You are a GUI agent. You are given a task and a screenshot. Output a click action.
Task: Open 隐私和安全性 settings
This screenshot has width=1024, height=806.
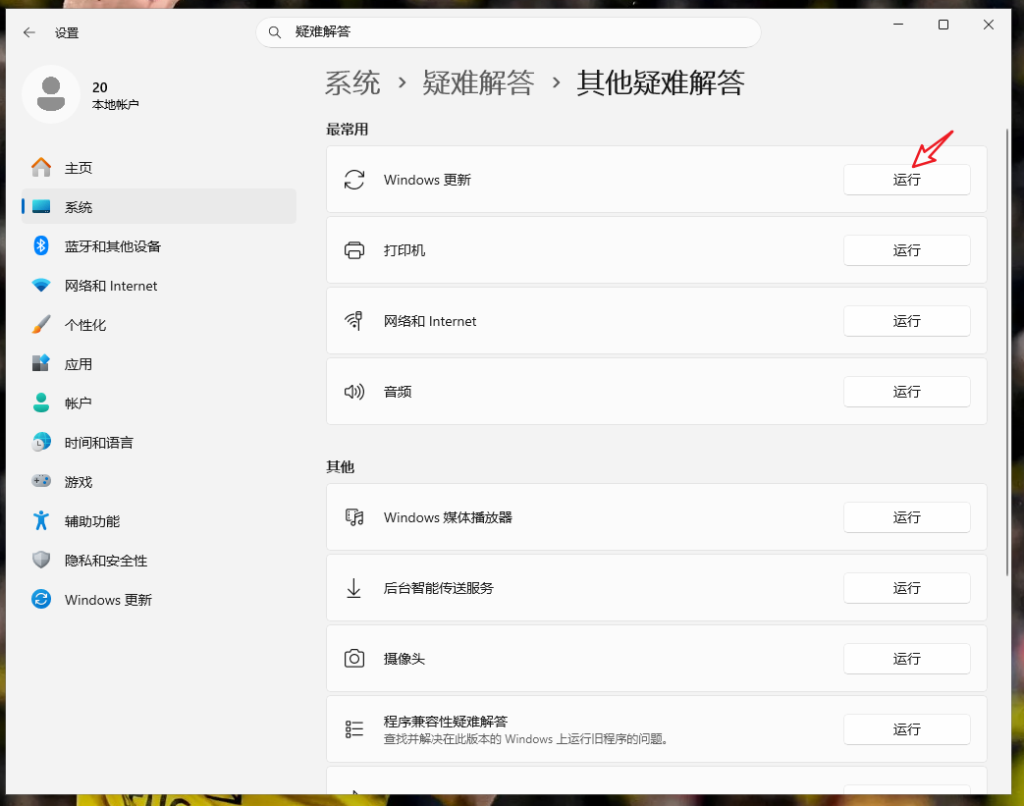159,560
